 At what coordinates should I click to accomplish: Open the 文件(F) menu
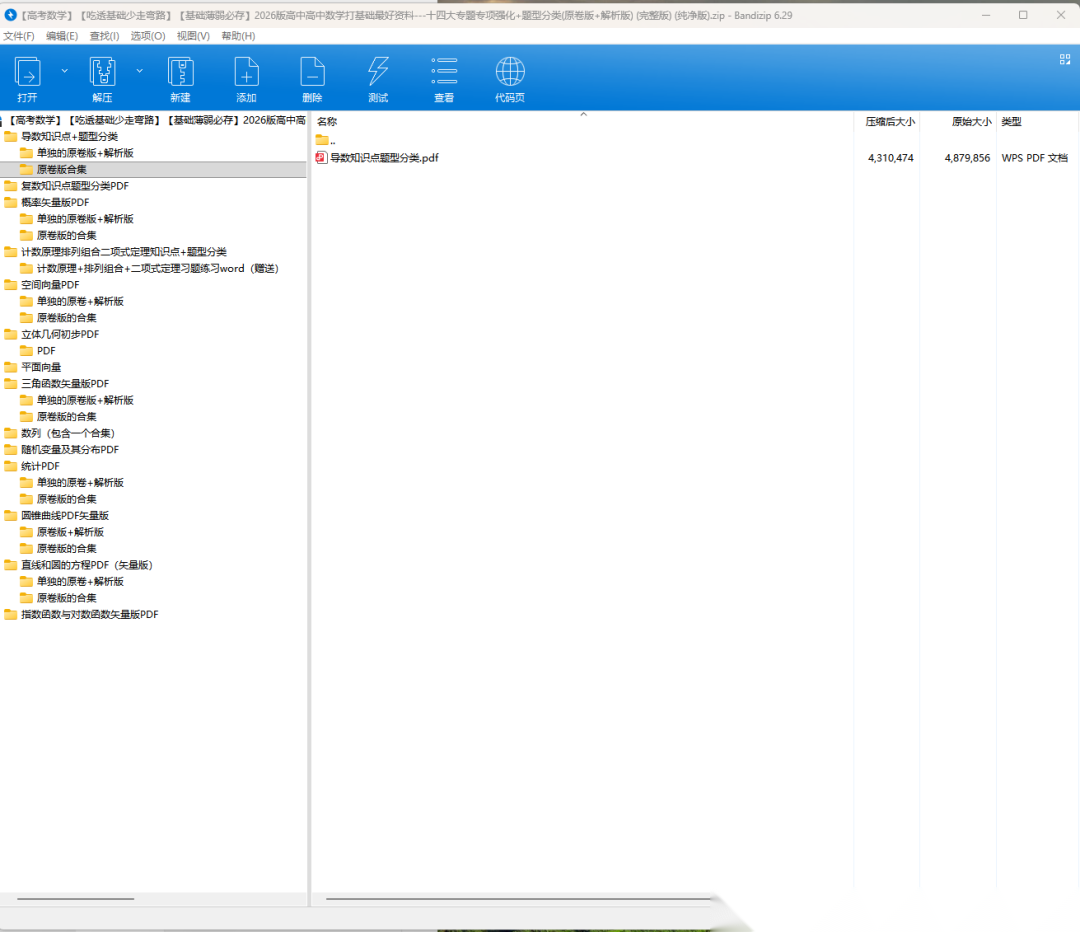click(x=18, y=36)
